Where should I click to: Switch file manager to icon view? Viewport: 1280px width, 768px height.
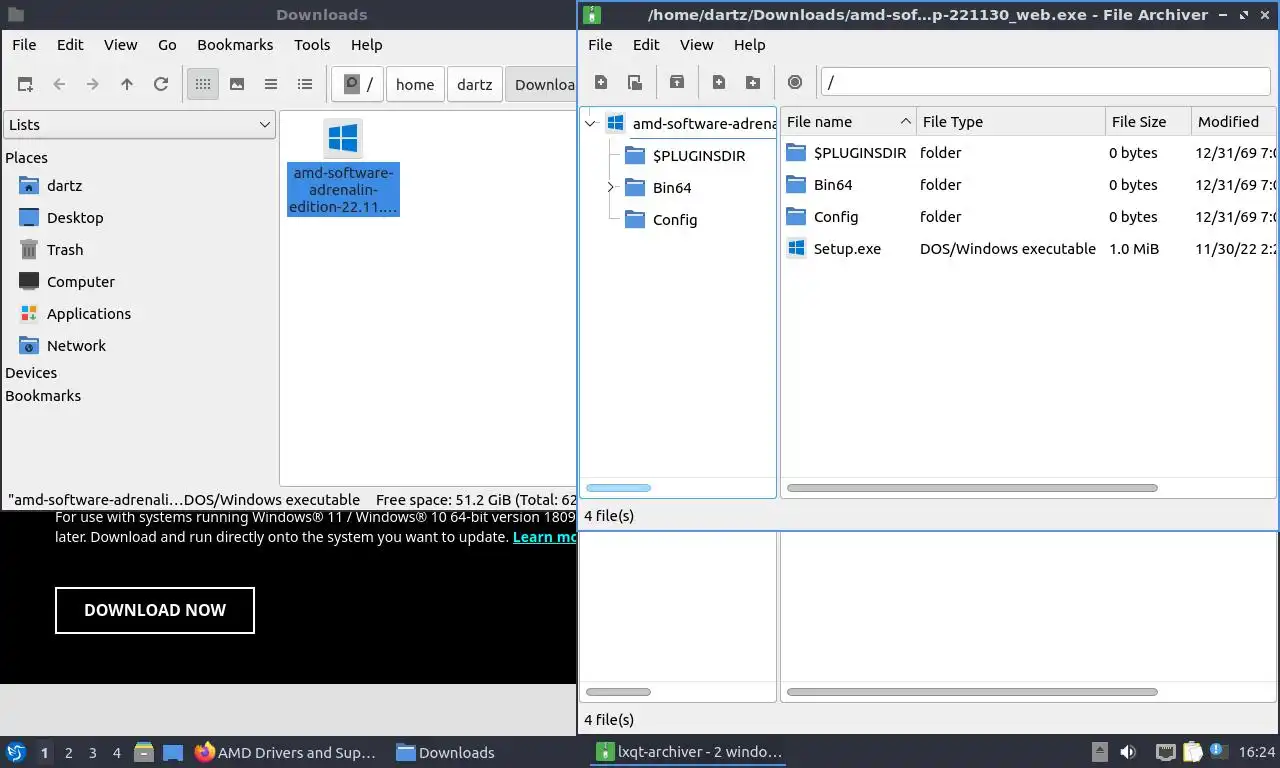pos(203,84)
